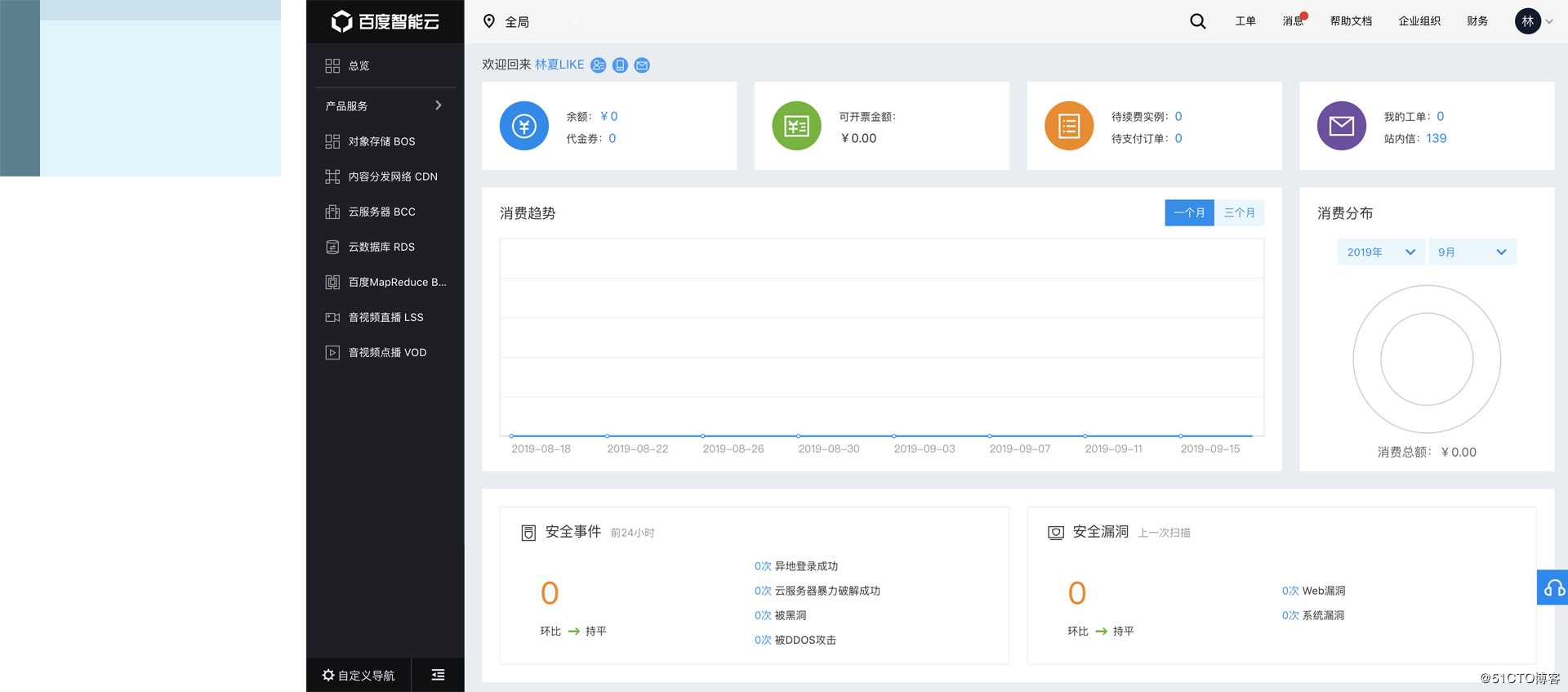Click the 音视频直播 LSS camera icon
1568x692 pixels.
coord(332,317)
